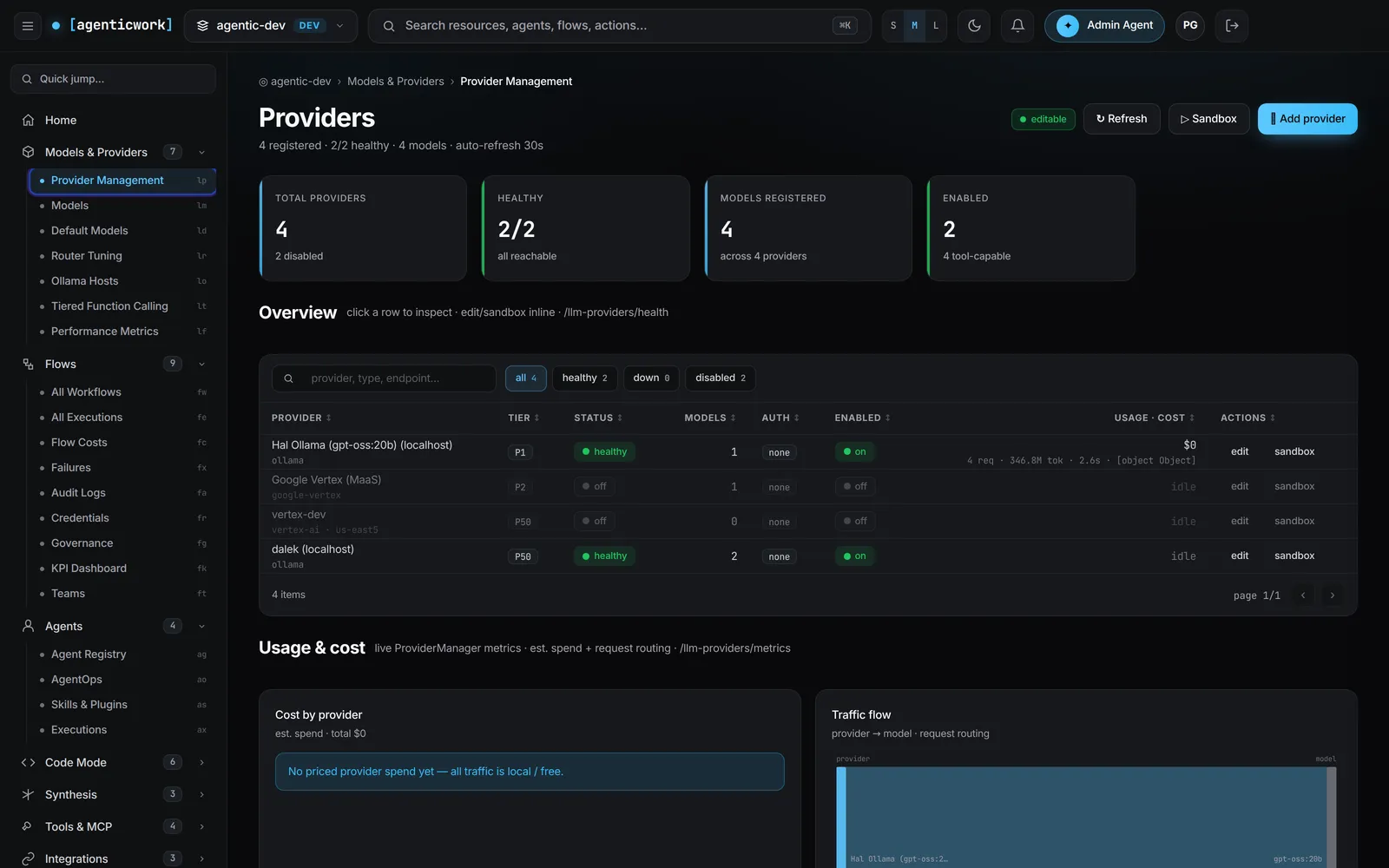Select the L density size option
This screenshot has width=1389, height=868.
936,26
